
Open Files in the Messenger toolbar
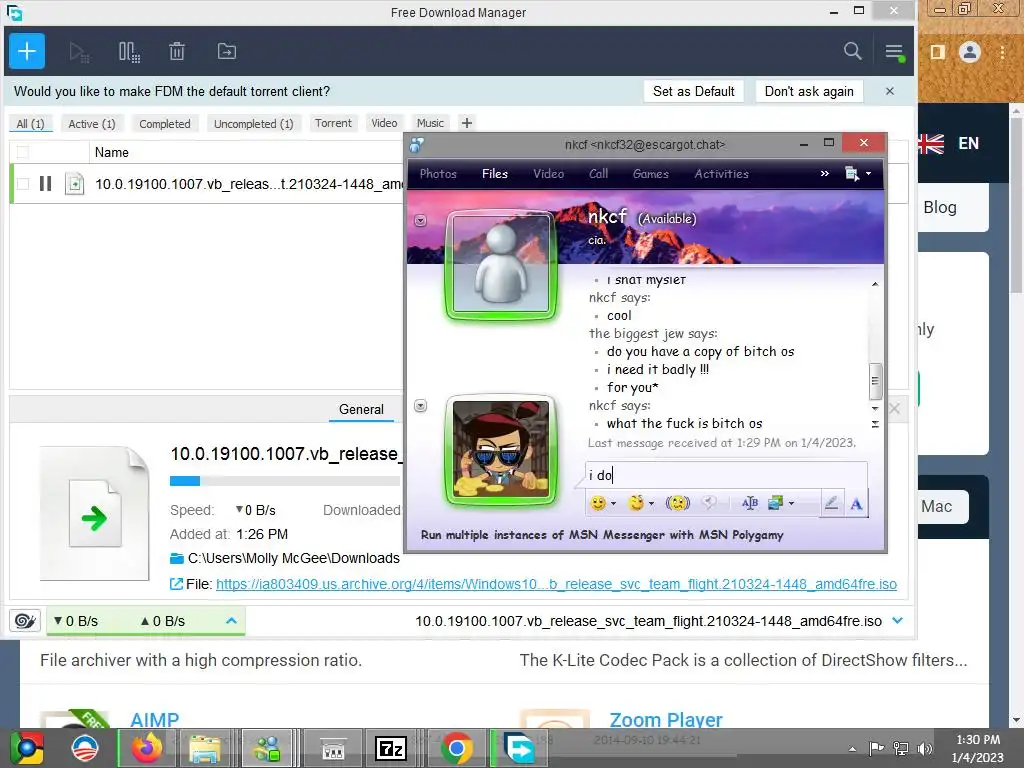pyautogui.click(x=494, y=174)
